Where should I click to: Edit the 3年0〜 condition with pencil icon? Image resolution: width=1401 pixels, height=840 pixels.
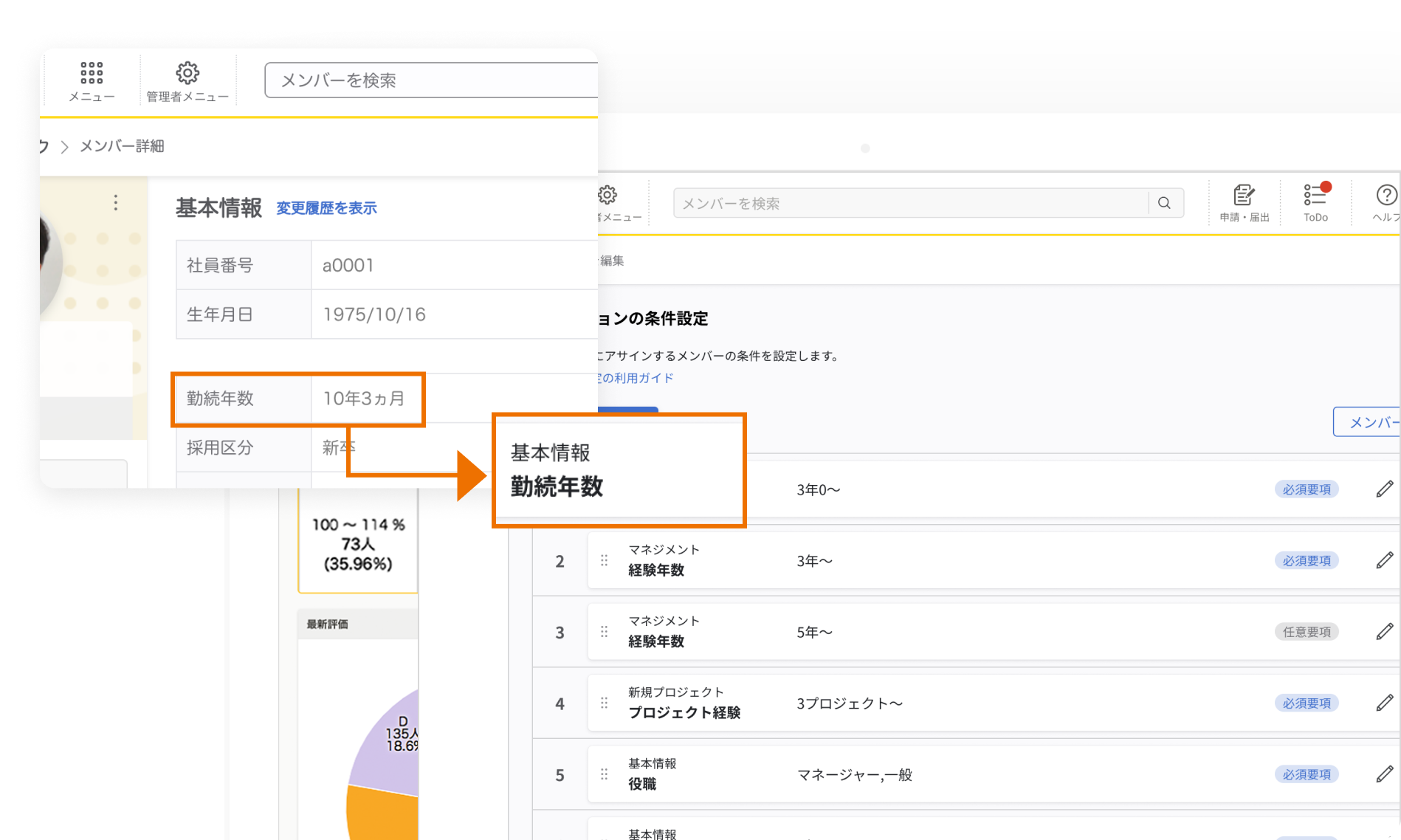click(1385, 489)
